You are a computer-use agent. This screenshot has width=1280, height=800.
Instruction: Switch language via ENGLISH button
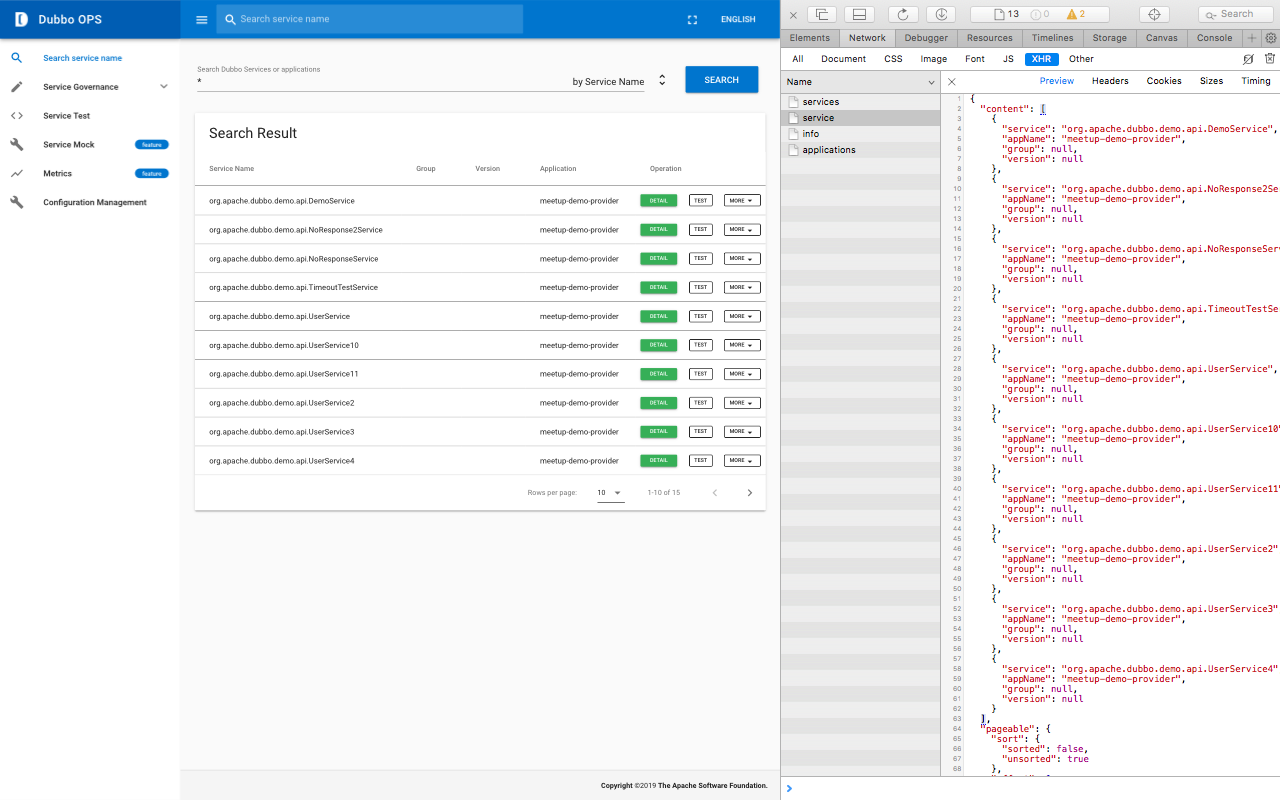pos(738,19)
